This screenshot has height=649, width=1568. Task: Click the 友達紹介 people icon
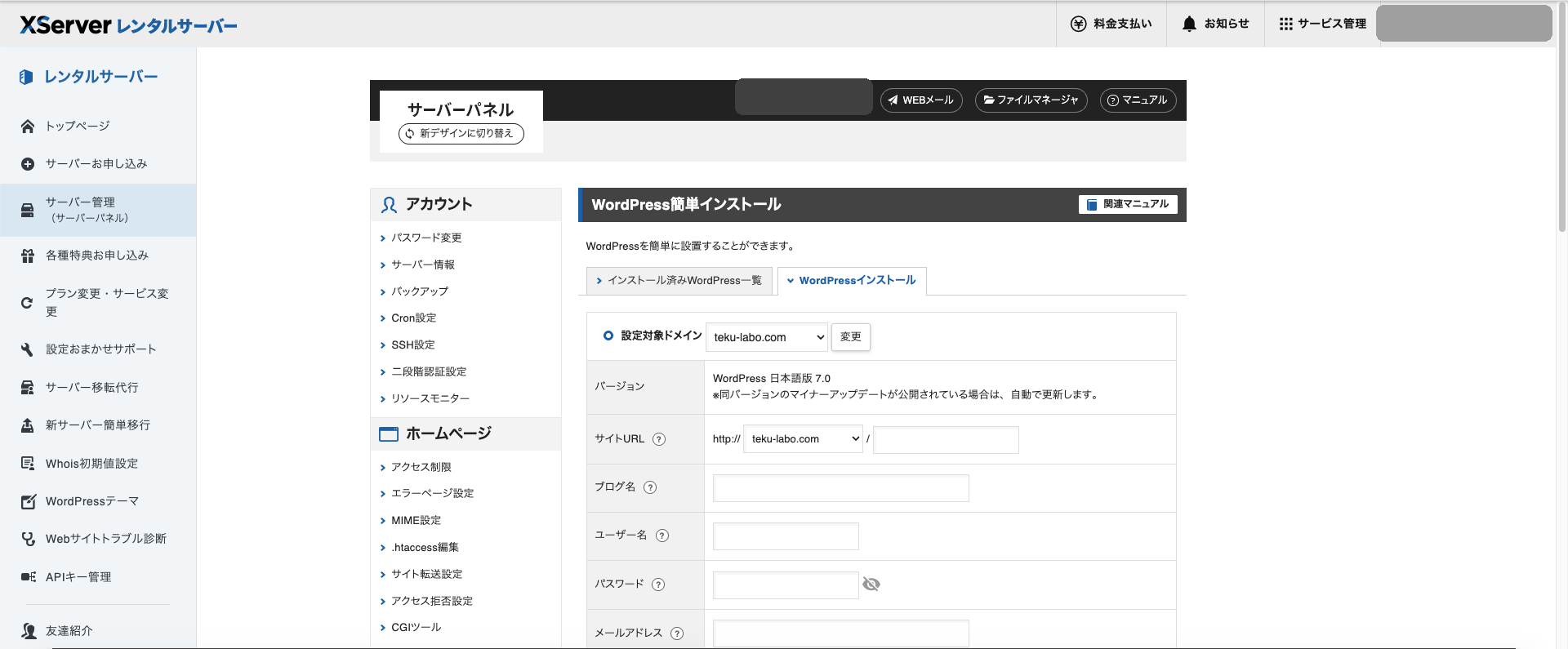pyautogui.click(x=29, y=631)
